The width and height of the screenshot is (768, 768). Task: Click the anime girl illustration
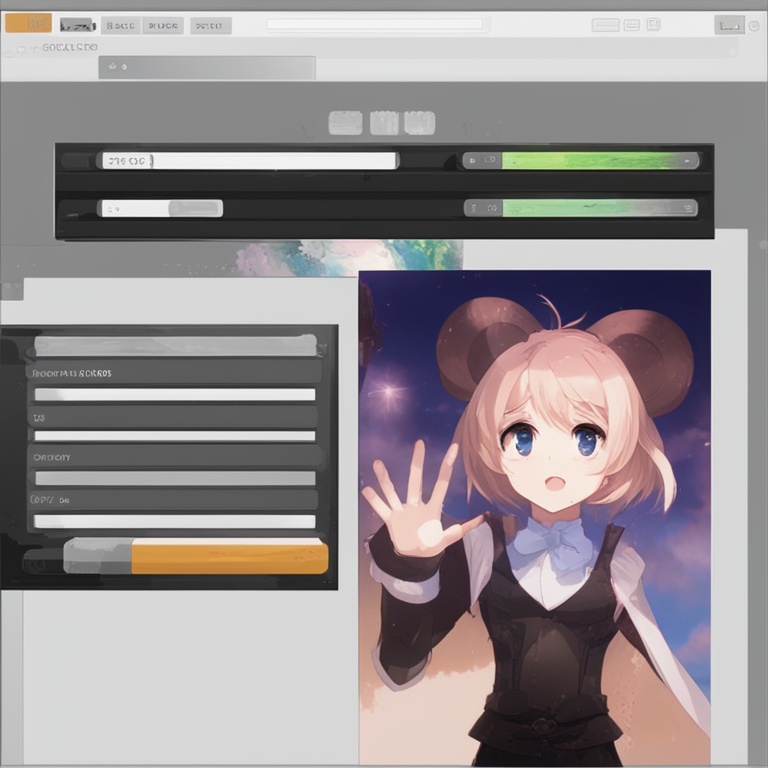click(534, 518)
